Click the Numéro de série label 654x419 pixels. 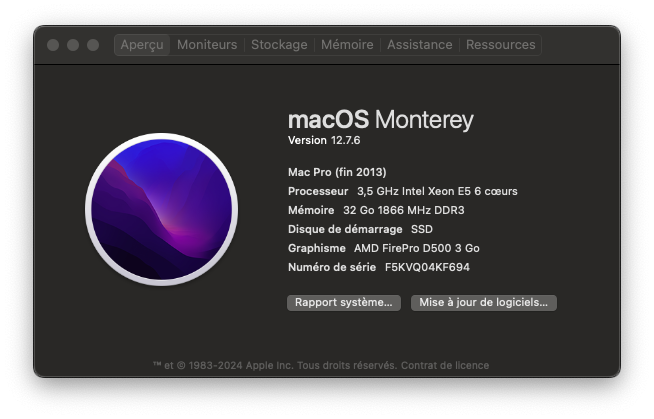[x=332, y=267]
